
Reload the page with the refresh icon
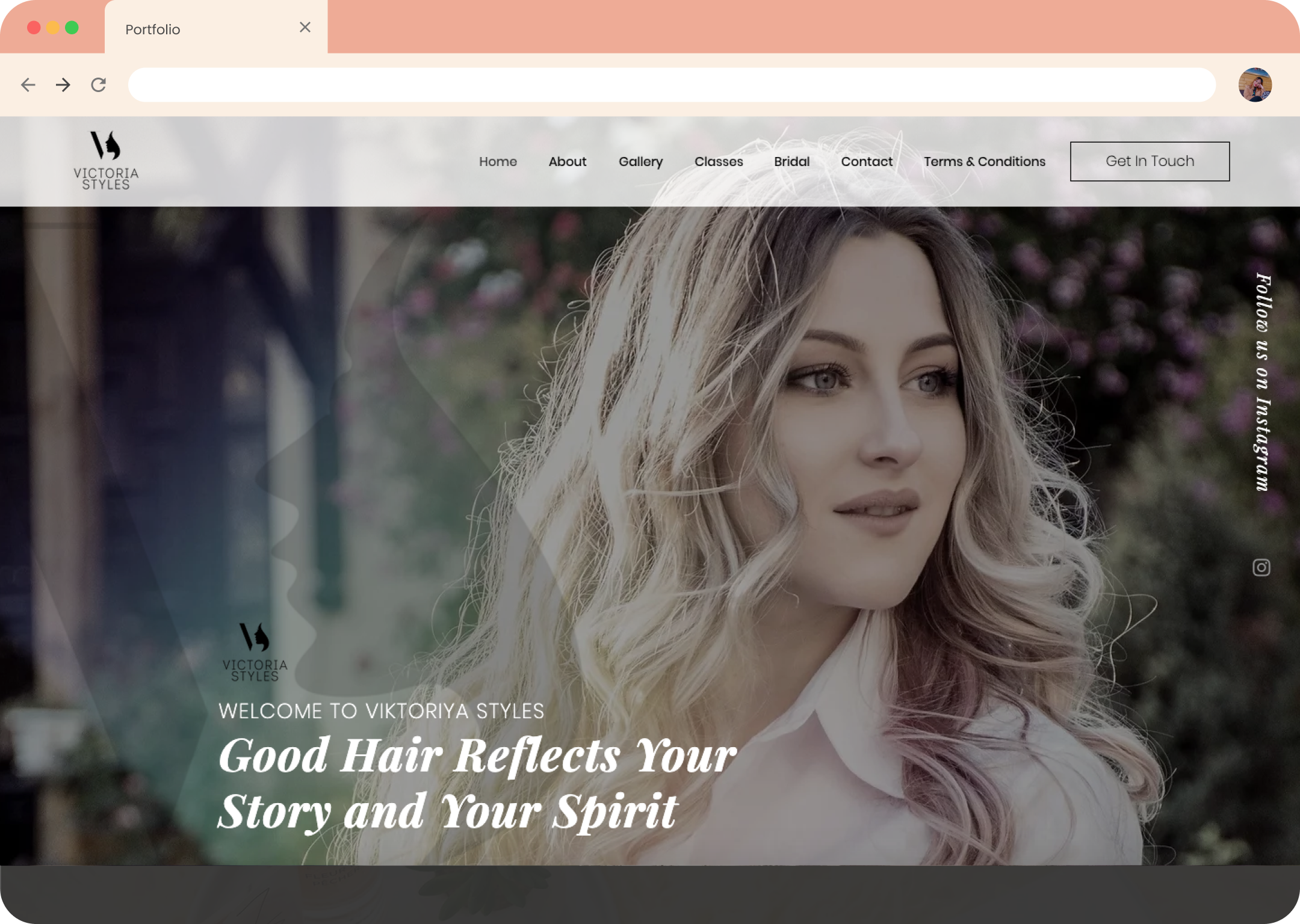(99, 85)
